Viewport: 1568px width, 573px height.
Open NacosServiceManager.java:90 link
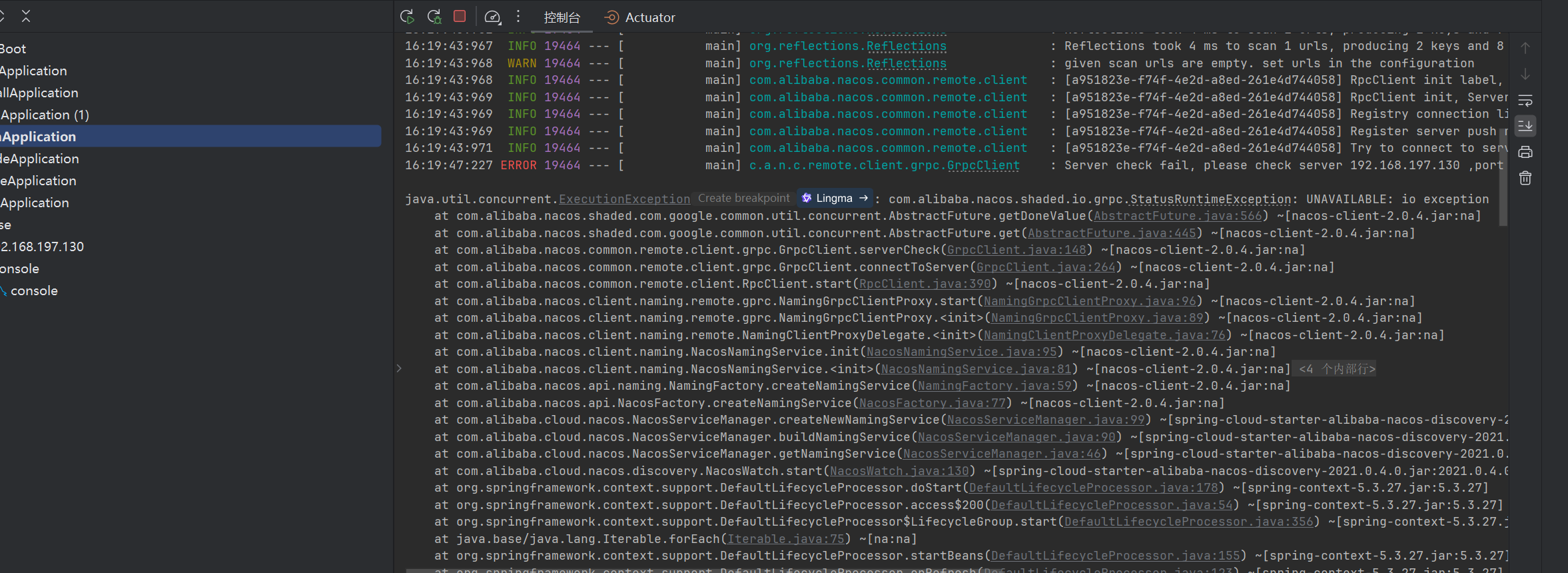[x=1016, y=437]
